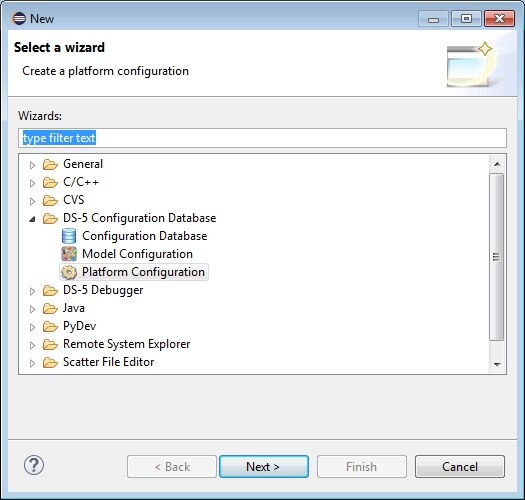Viewport: 525px width, 500px height.
Task: Expand the General category
Action: point(32,165)
